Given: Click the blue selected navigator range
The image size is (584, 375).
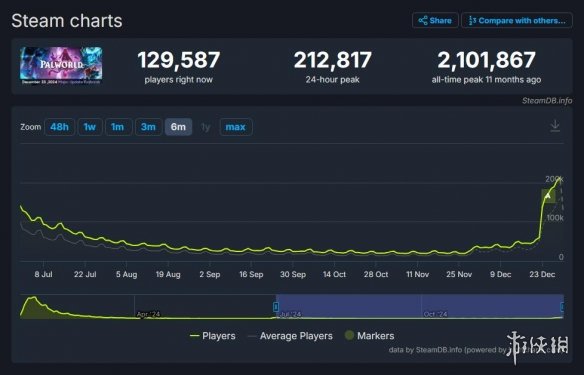Looking at the screenshot, I should pyautogui.click(x=419, y=306).
